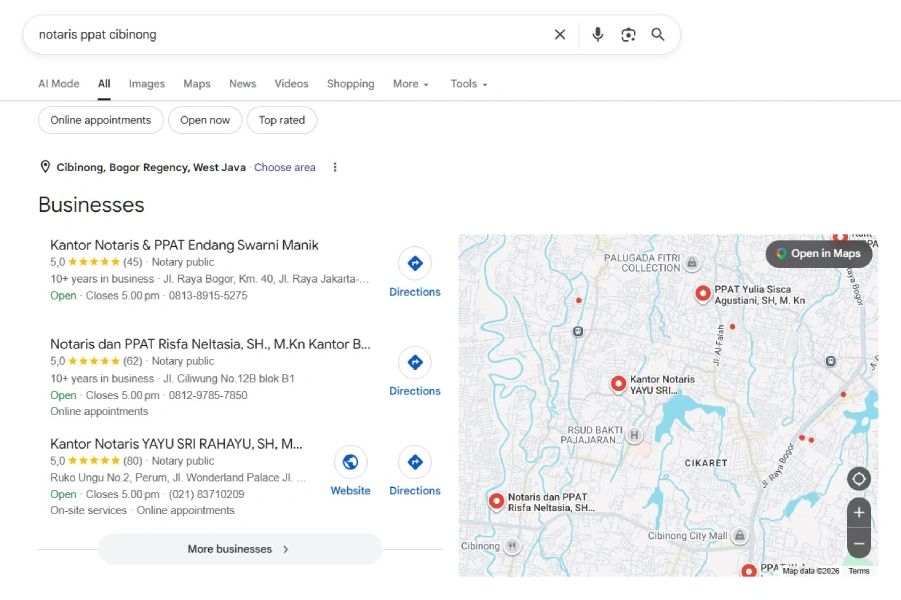Image resolution: width=901 pixels, height=600 pixels.
Task: Select Kantor Notaris YAYU SRI map pin
Action: (618, 383)
